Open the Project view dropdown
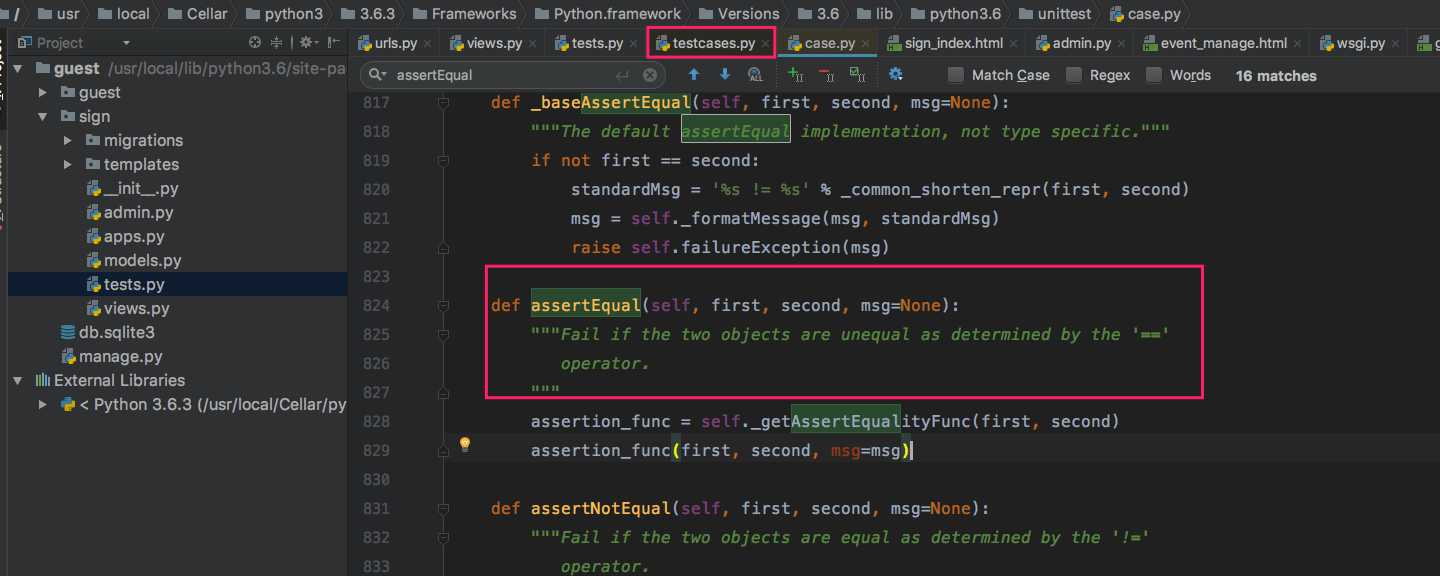 [x=126, y=43]
